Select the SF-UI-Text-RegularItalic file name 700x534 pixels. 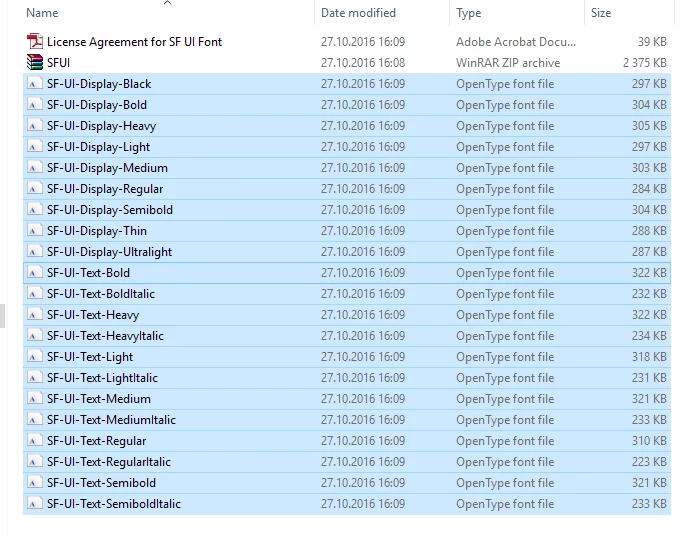tap(109, 461)
